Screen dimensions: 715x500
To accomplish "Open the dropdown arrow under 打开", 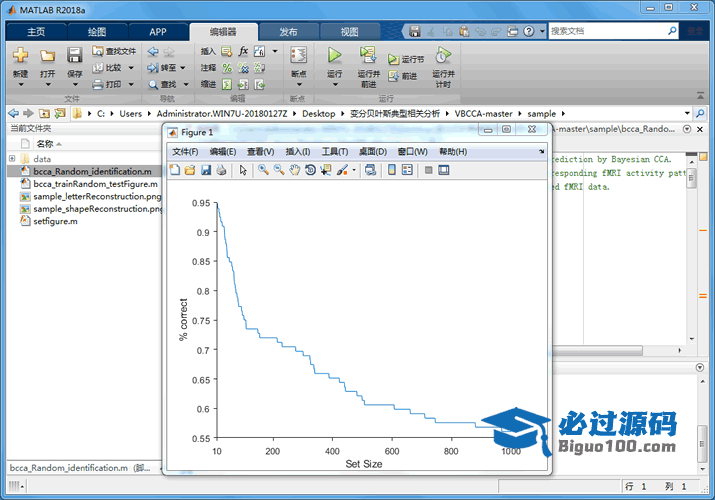I will [47, 85].
